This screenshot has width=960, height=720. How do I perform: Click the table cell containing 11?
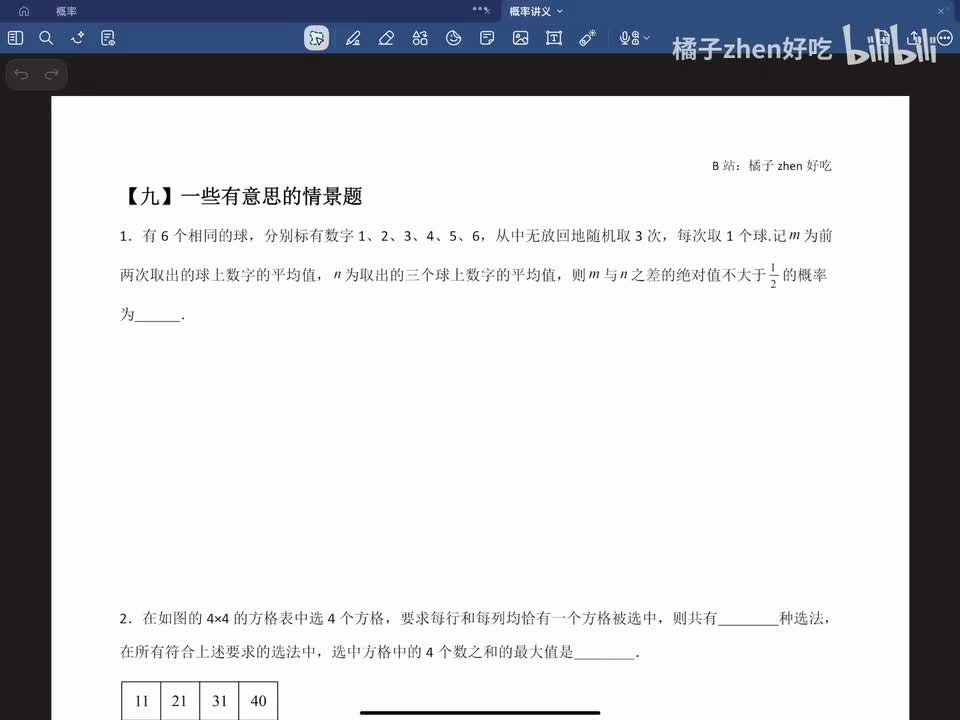point(141,701)
